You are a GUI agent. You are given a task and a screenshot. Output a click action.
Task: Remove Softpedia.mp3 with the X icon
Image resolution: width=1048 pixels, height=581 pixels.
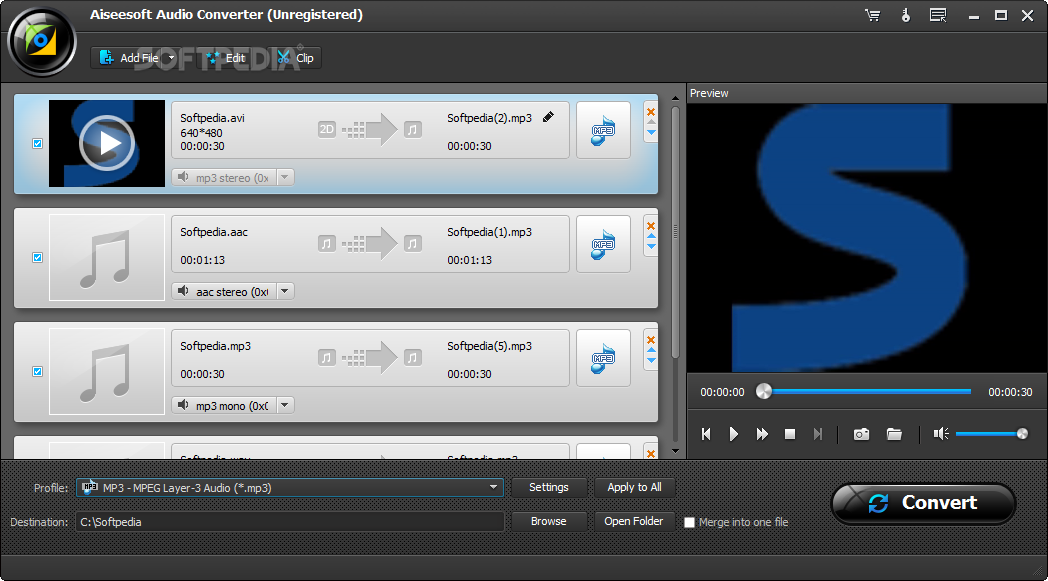coord(651,340)
